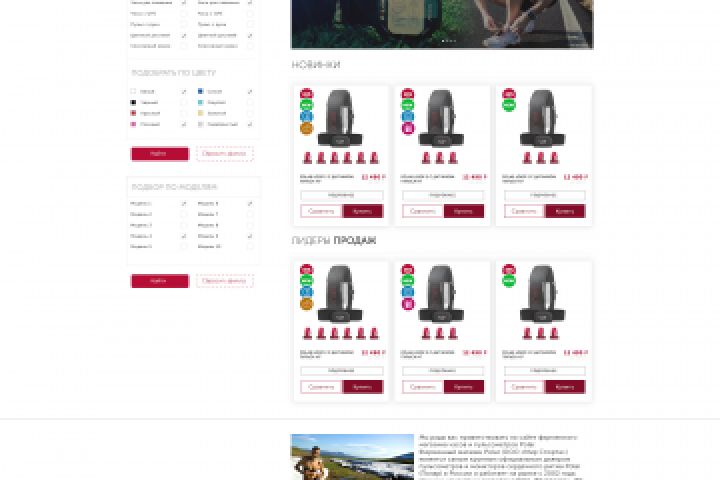This screenshot has width=720, height=480.
Task: Click the green badge on third Новинки product
Action: [509, 105]
